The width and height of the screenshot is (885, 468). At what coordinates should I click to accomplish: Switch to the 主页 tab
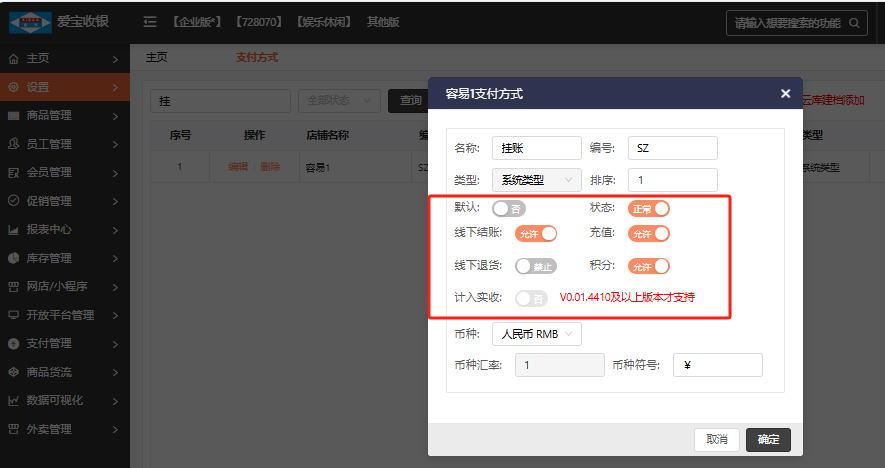(157, 57)
